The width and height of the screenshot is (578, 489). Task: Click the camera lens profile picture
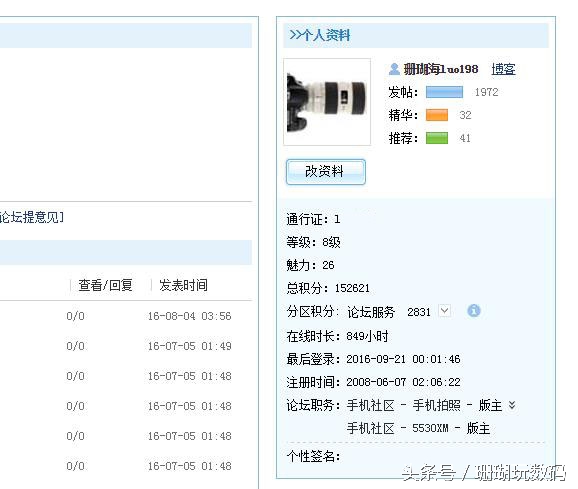327,102
